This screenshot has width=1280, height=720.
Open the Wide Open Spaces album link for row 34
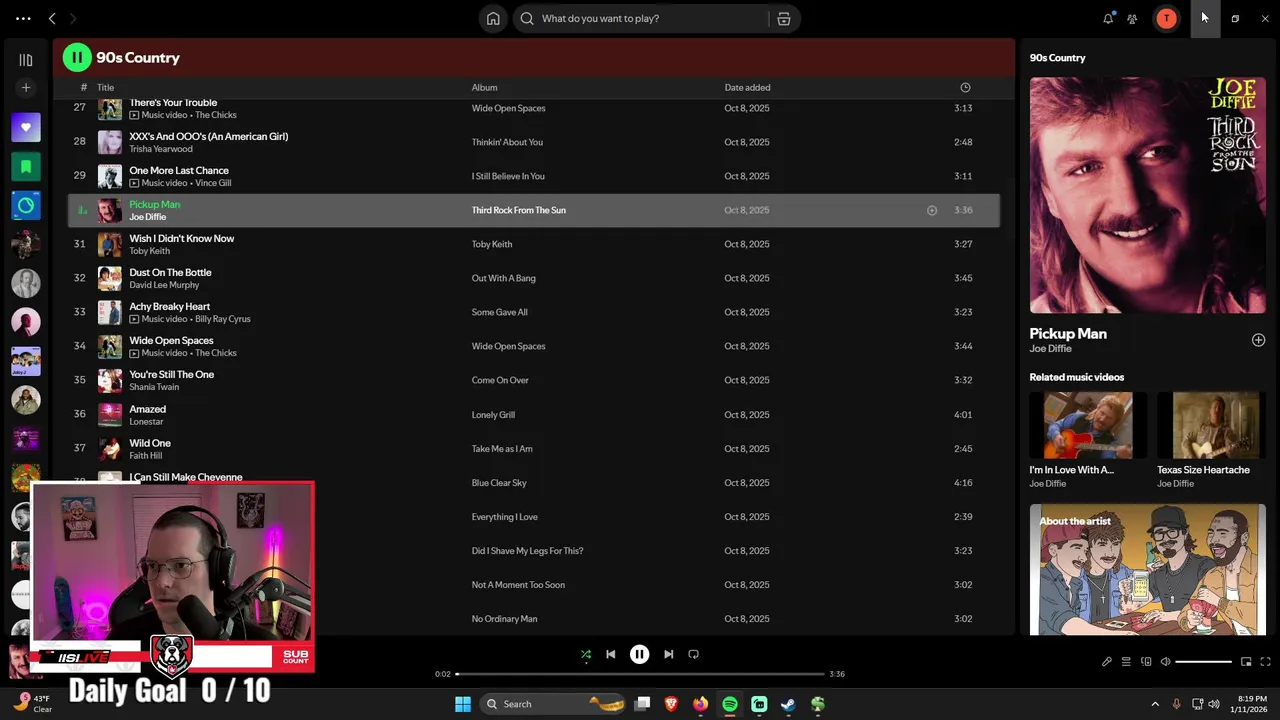[x=508, y=346]
